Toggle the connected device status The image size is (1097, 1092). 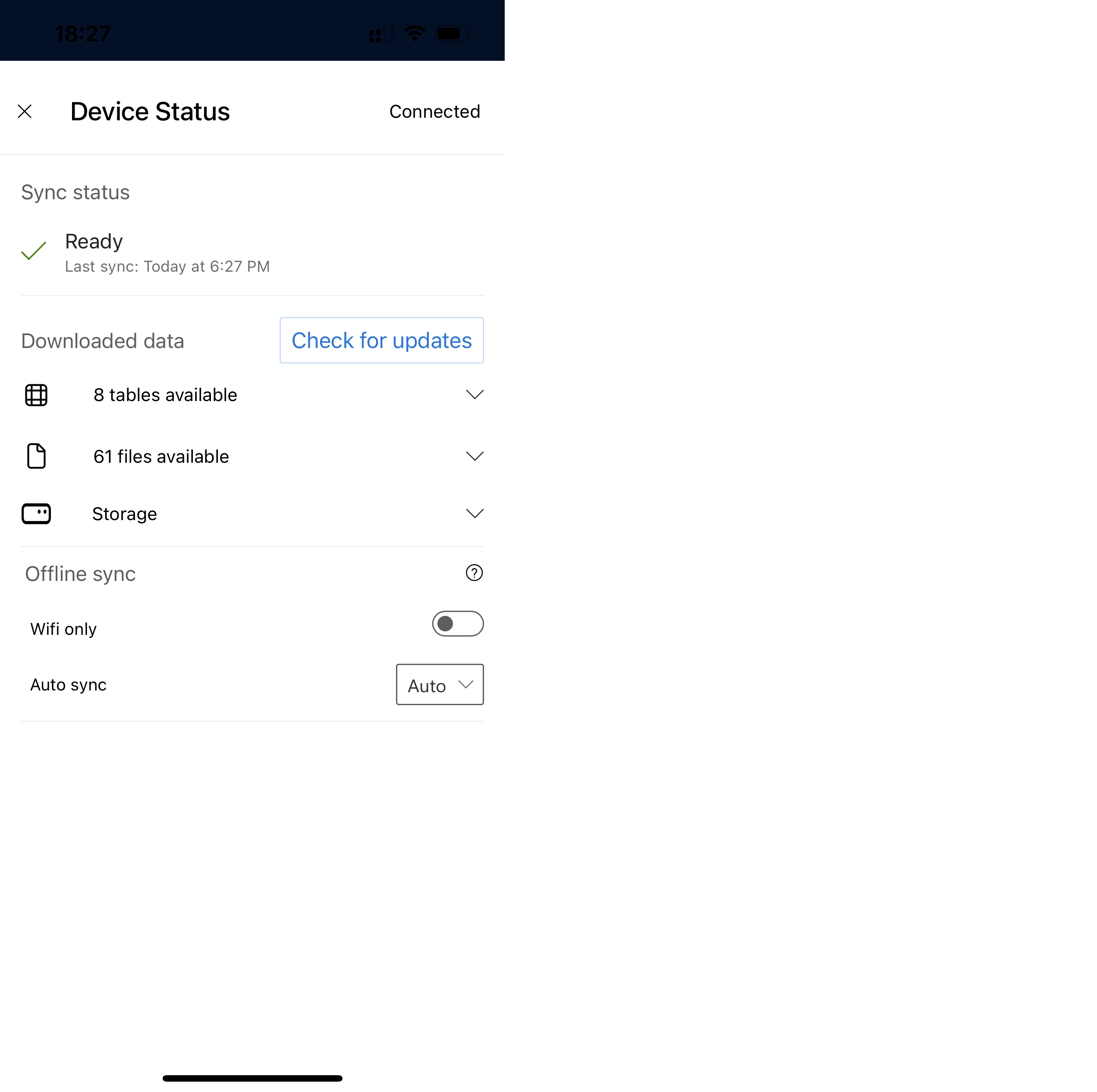[433, 111]
